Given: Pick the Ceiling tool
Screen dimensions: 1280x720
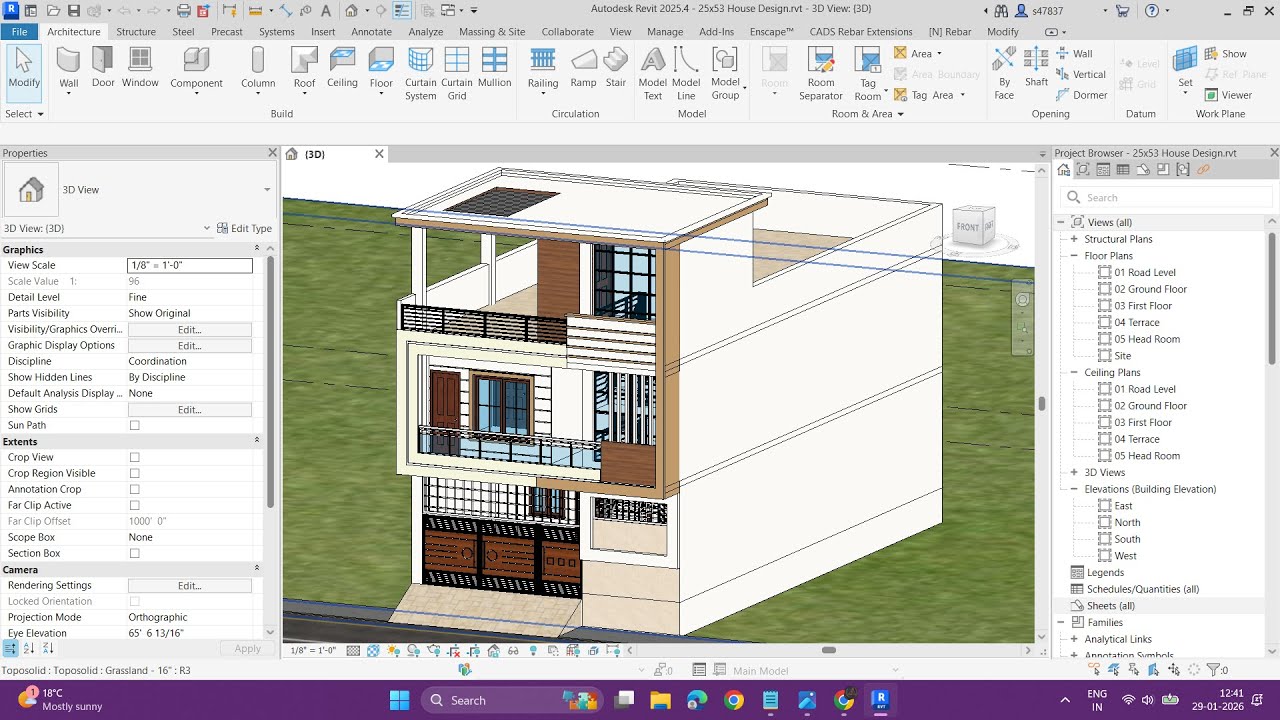Looking at the screenshot, I should (x=342, y=68).
